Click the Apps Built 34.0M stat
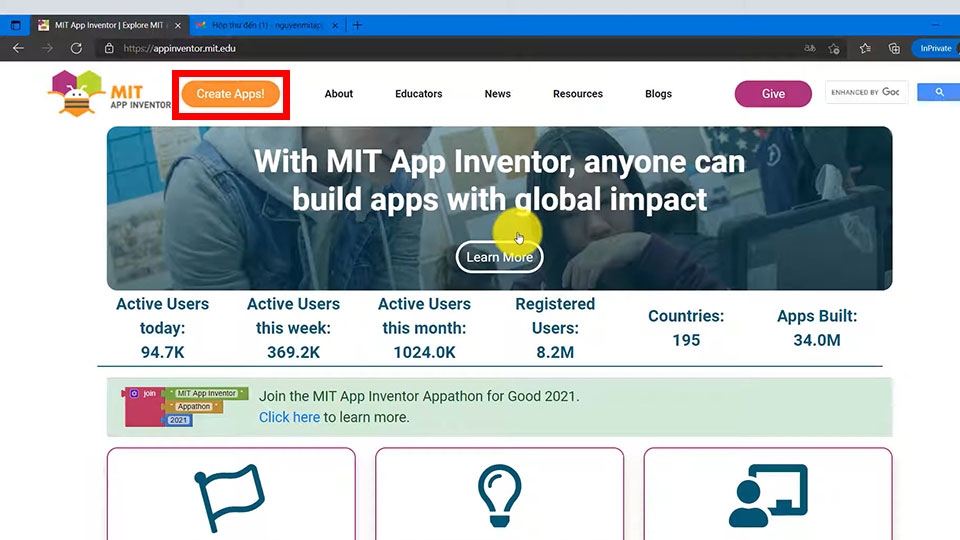The image size is (960, 540). (x=817, y=328)
